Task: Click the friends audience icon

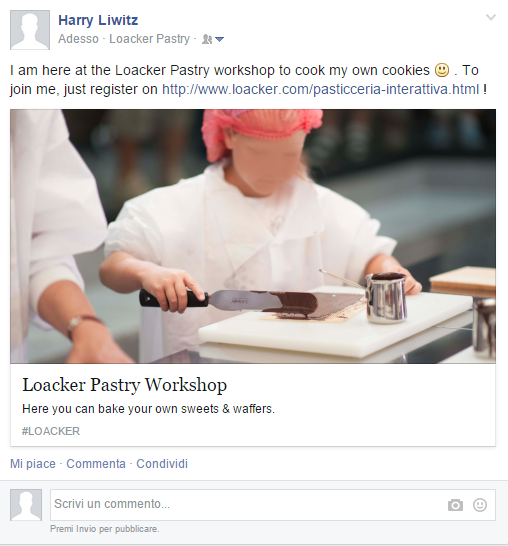Action: (x=207, y=39)
